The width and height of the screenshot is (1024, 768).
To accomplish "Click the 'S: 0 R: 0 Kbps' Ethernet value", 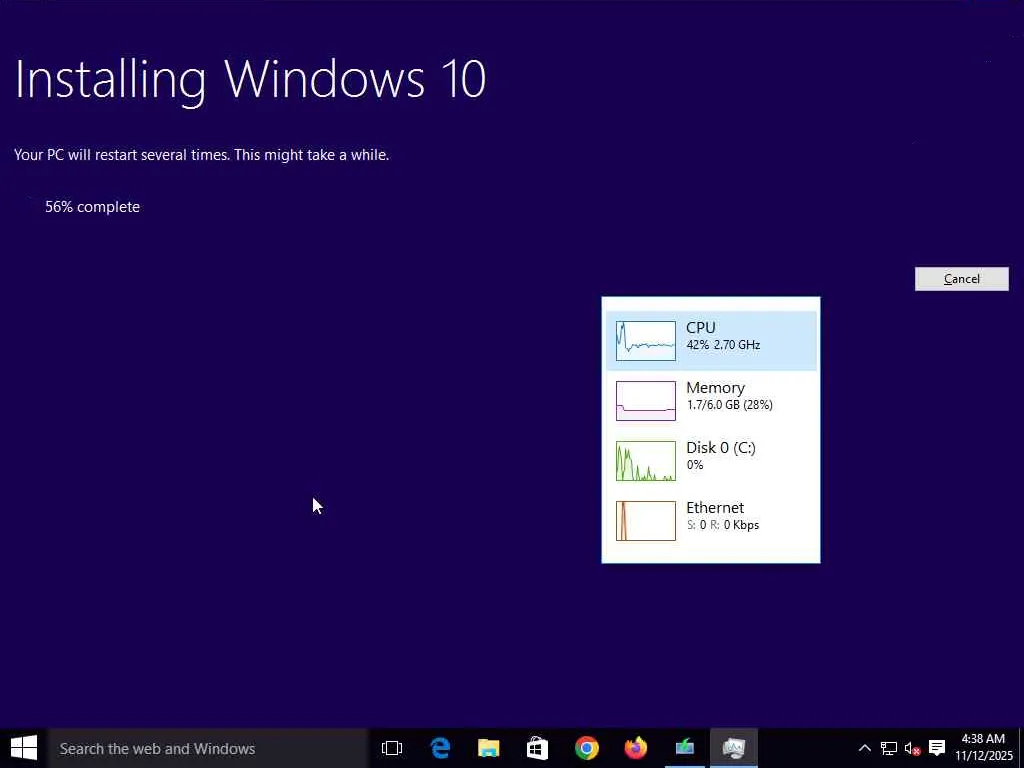I will tap(722, 525).
